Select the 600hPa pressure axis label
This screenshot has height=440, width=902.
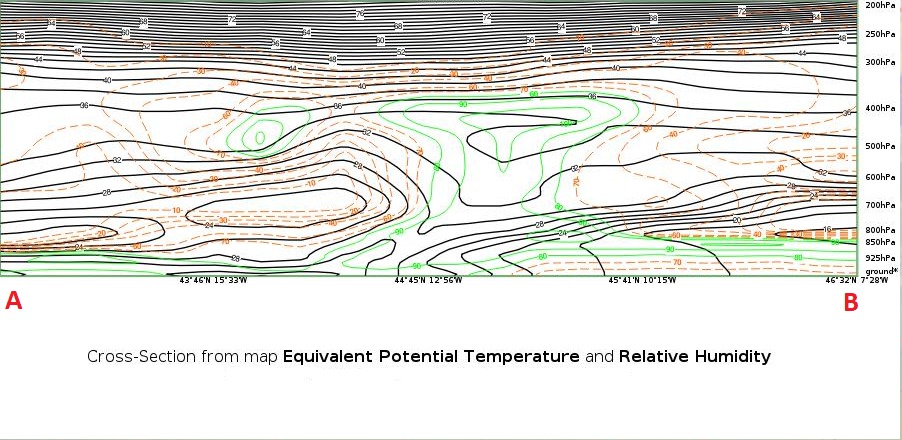click(879, 177)
